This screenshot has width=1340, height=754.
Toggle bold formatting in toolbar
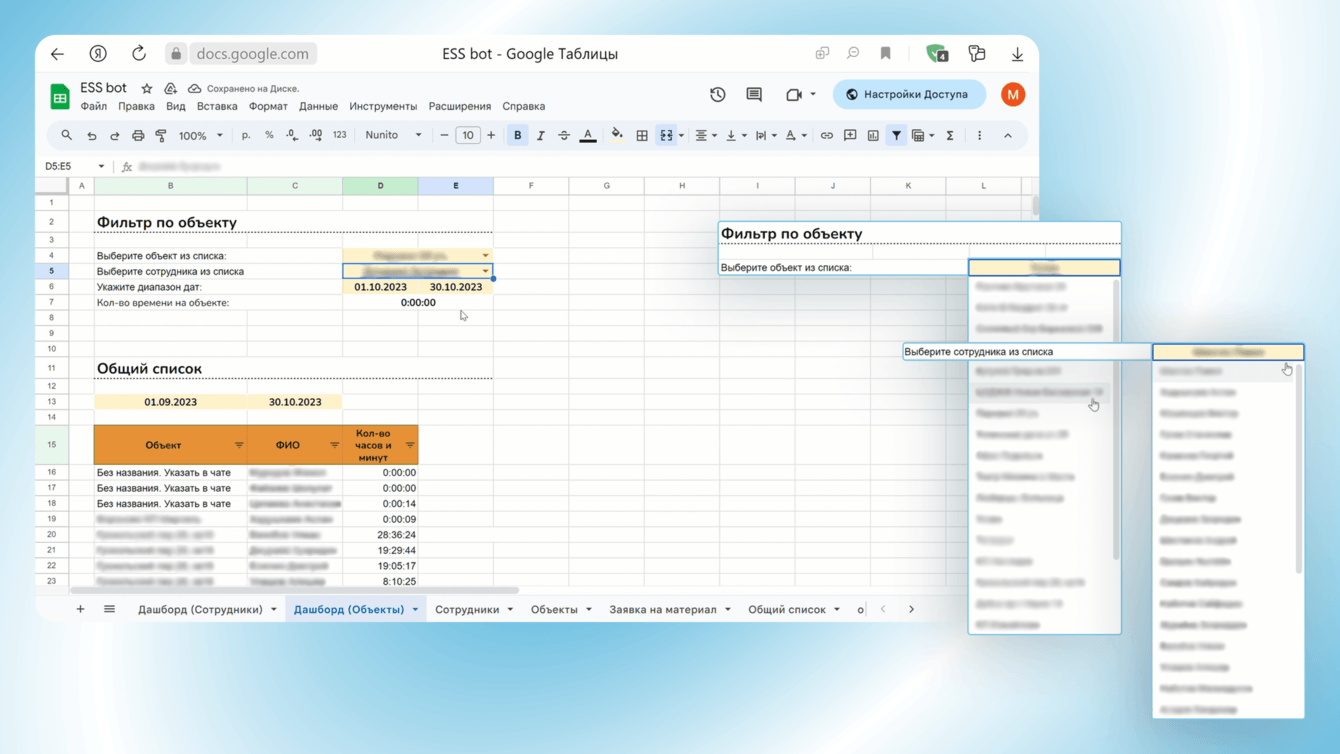pos(517,136)
